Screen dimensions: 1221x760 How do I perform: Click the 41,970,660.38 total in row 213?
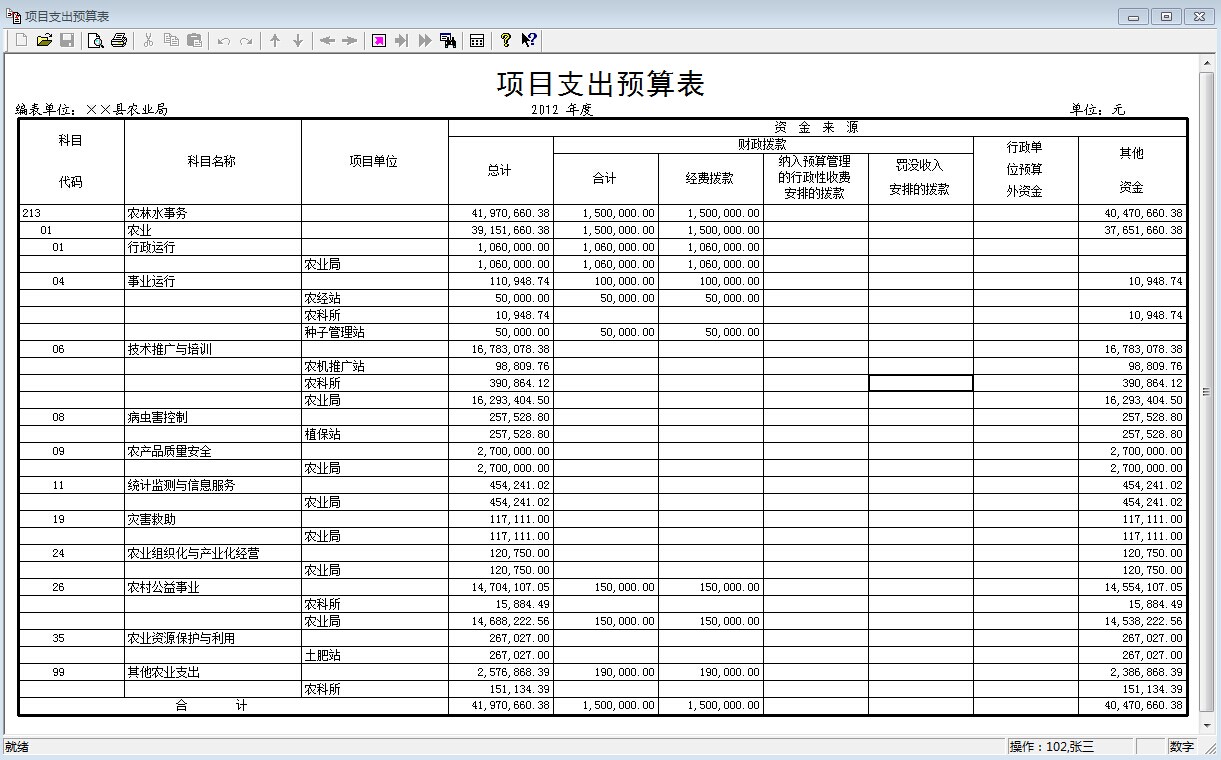coord(500,213)
